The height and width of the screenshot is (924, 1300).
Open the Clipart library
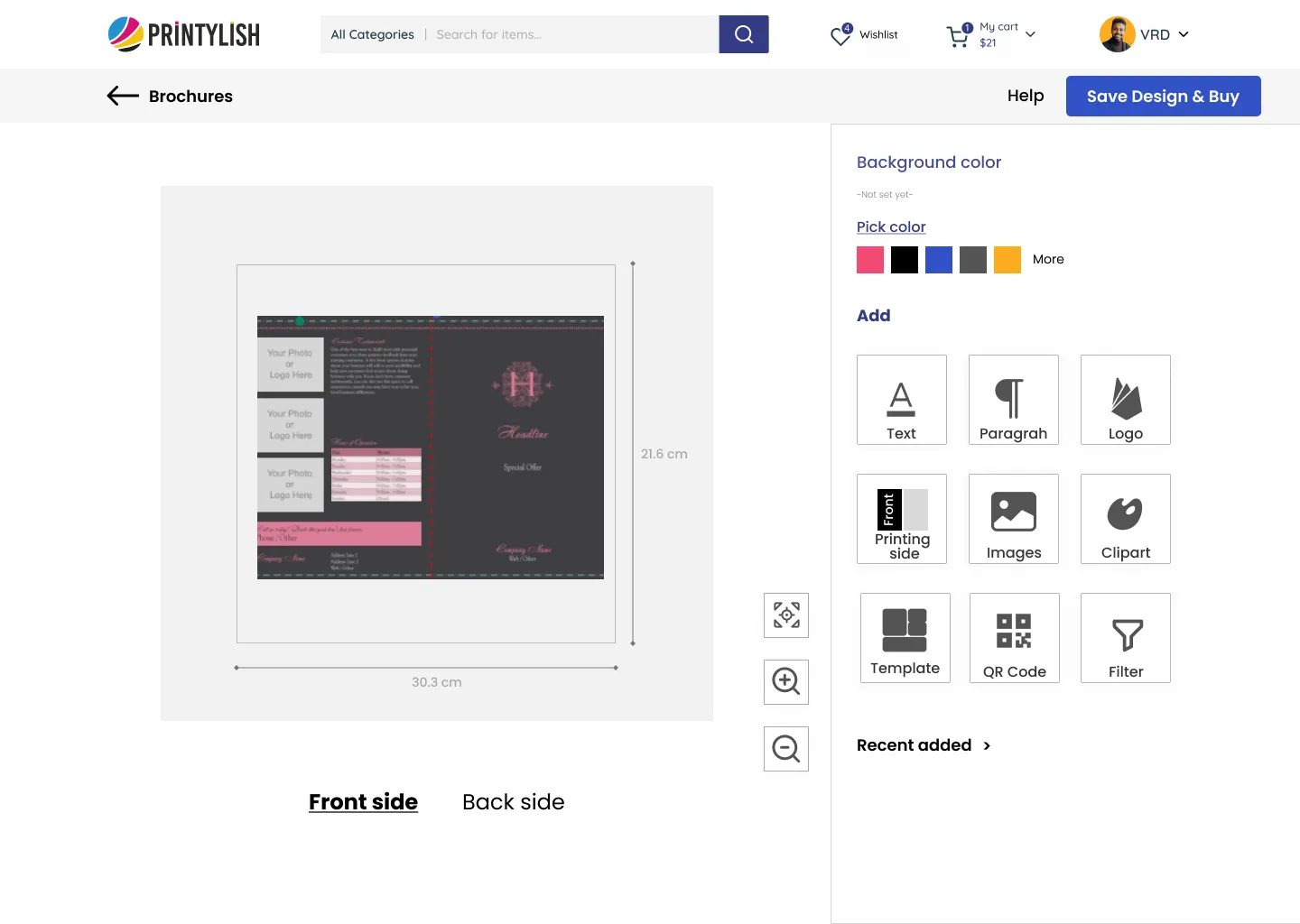pos(1125,519)
